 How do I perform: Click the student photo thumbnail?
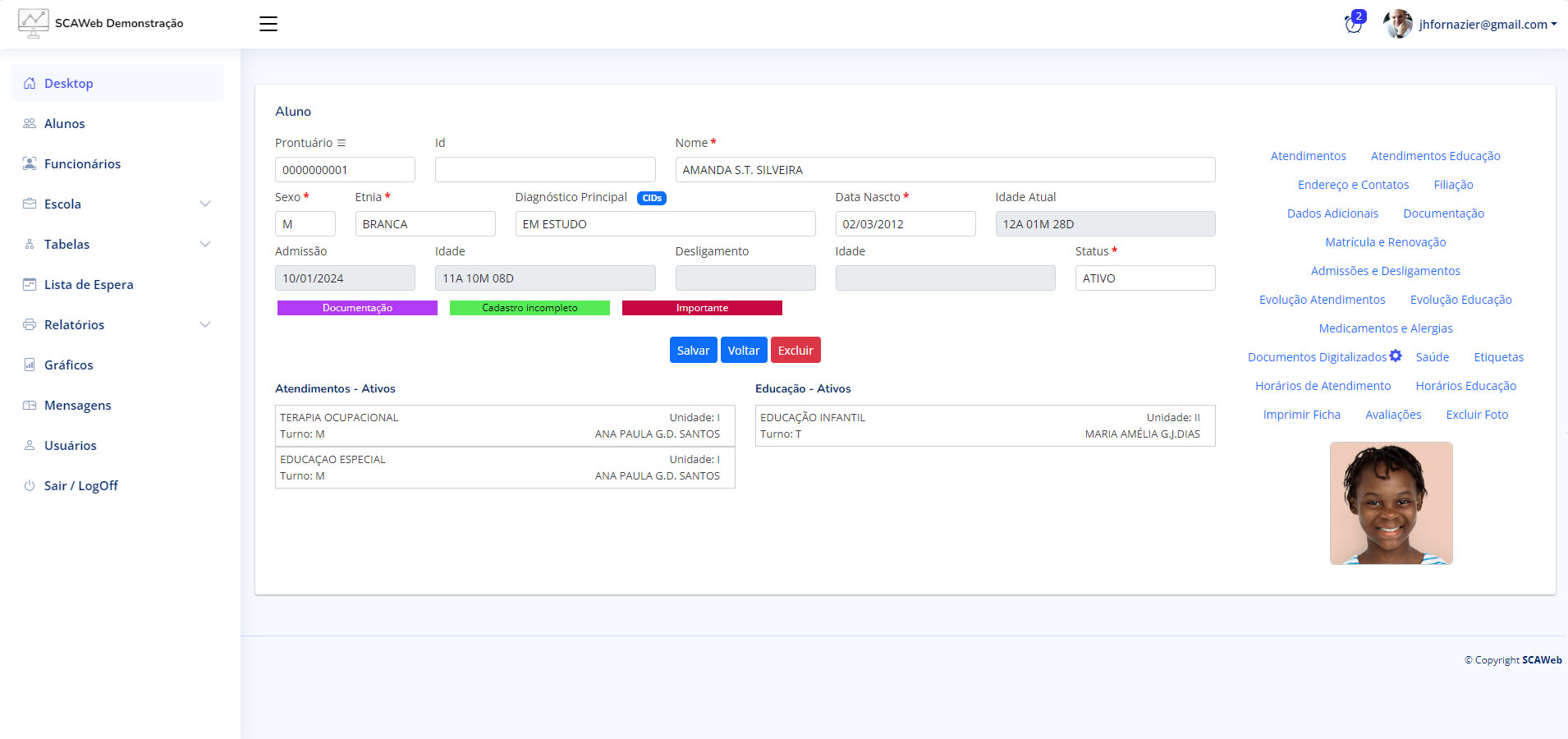1391,503
